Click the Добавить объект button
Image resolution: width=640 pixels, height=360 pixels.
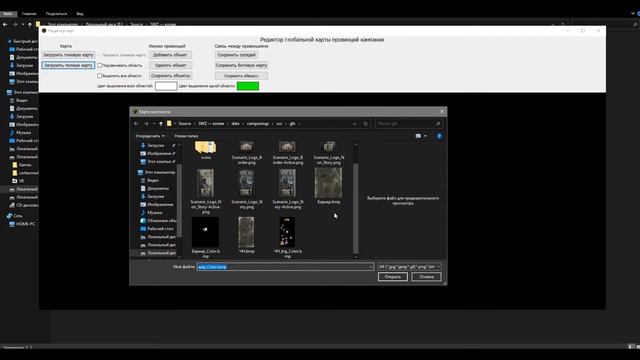(170, 55)
